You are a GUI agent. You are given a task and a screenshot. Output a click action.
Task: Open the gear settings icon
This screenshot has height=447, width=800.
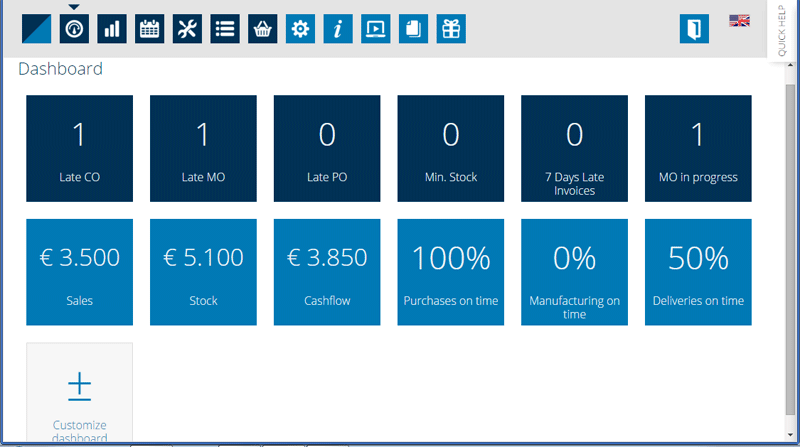(x=301, y=29)
